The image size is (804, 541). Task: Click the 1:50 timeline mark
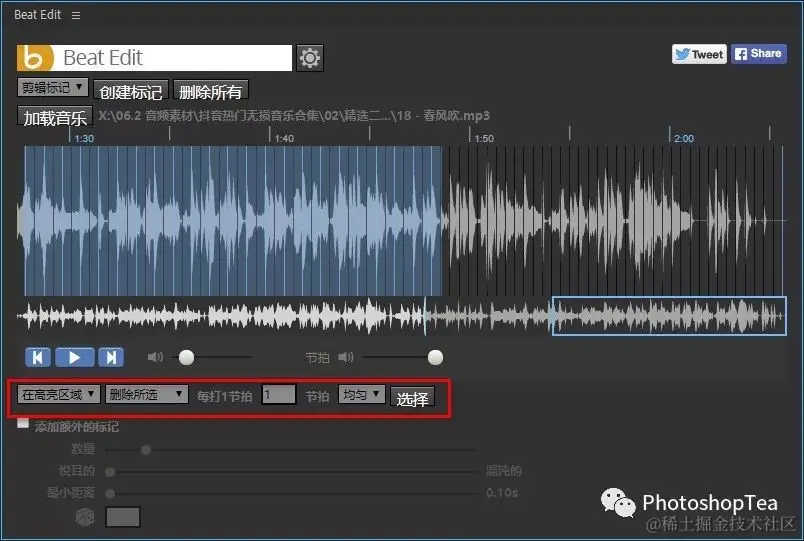484,138
